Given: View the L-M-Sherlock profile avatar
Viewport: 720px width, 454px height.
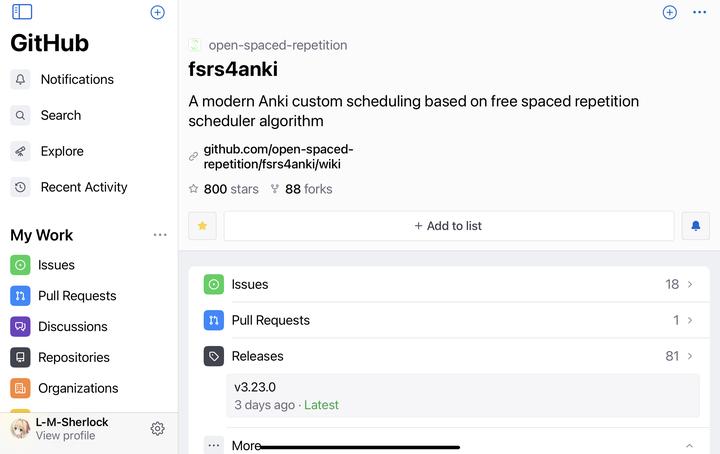Looking at the screenshot, I should coord(20,428).
